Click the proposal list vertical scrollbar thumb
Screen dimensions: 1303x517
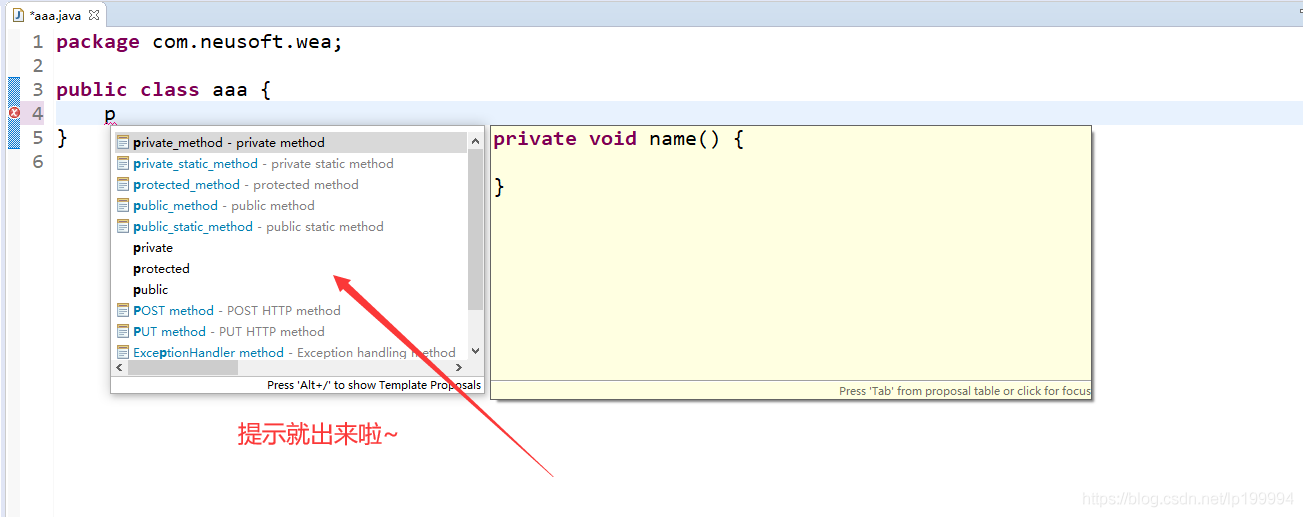coord(475,229)
